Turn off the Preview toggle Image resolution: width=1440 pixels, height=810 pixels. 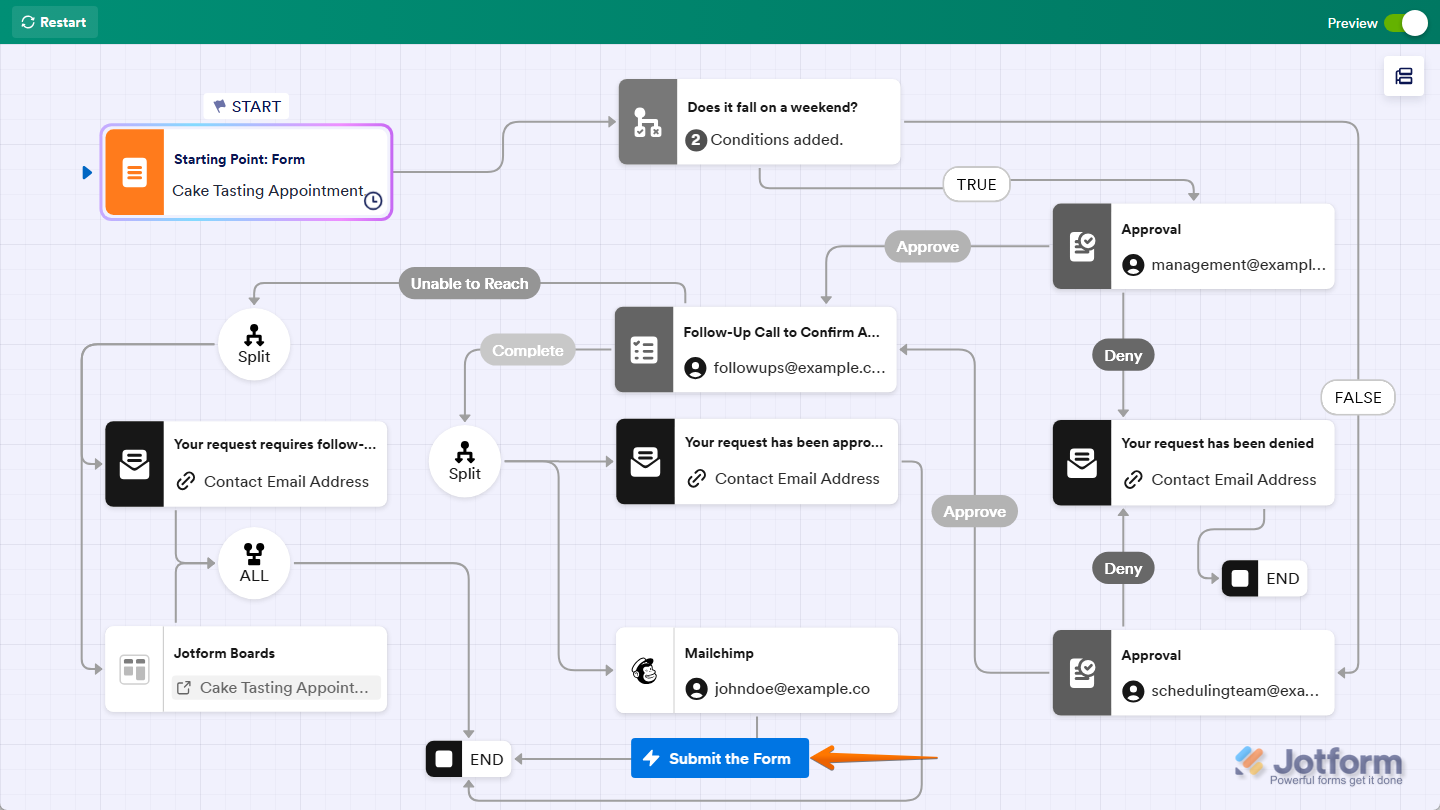[1409, 22]
